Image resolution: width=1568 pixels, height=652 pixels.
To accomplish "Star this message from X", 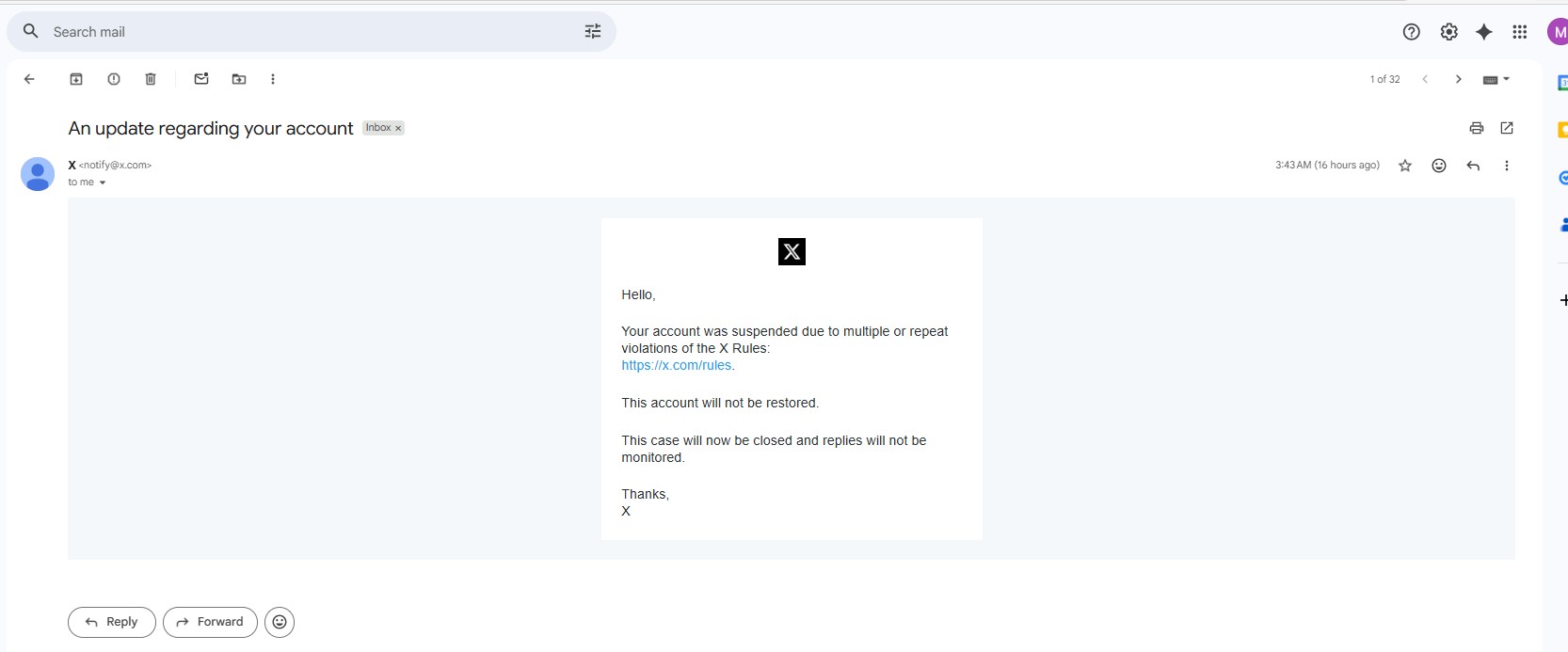I will point(1405,166).
